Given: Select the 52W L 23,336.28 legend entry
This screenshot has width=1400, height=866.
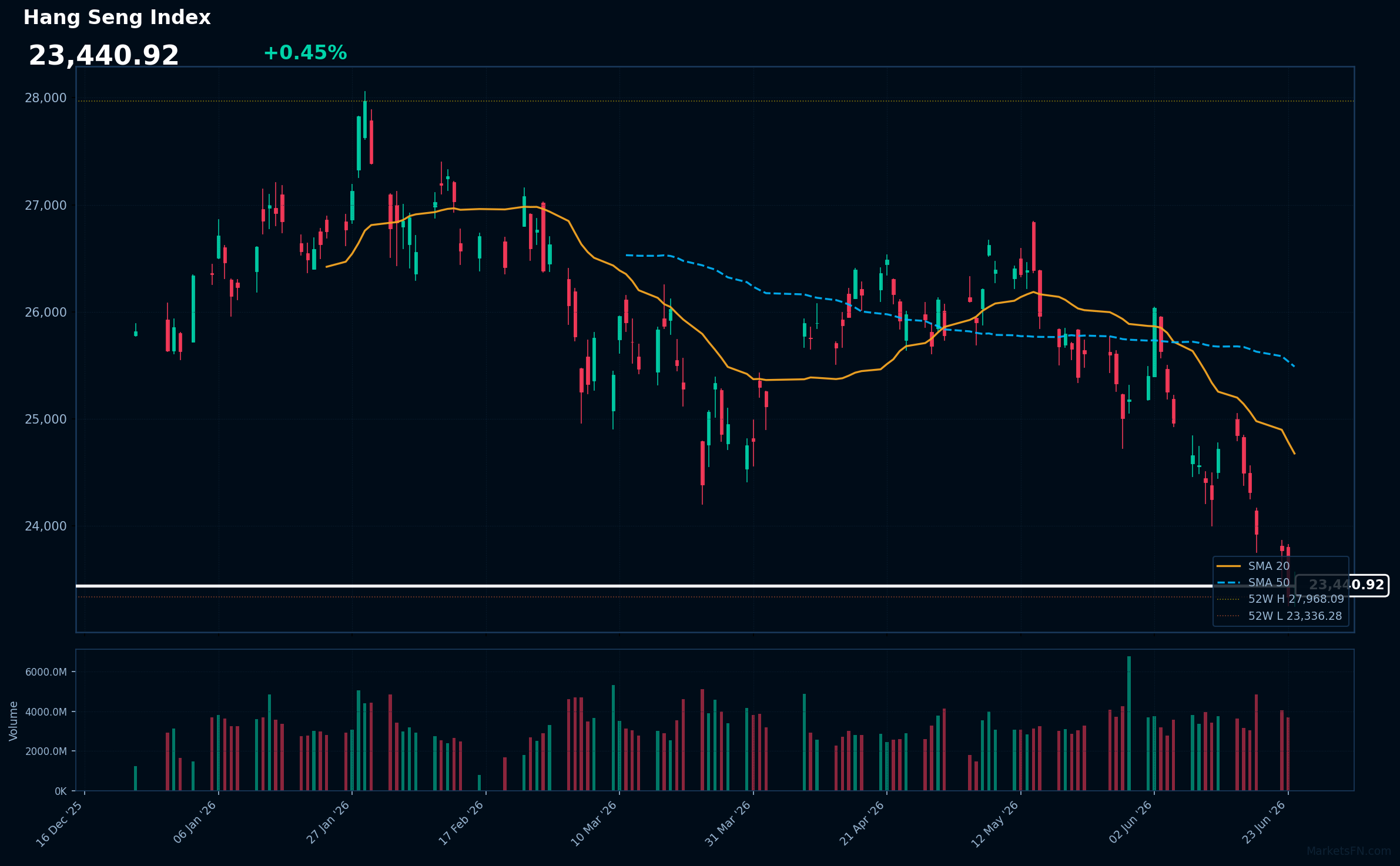Looking at the screenshot, I should tap(1279, 616).
